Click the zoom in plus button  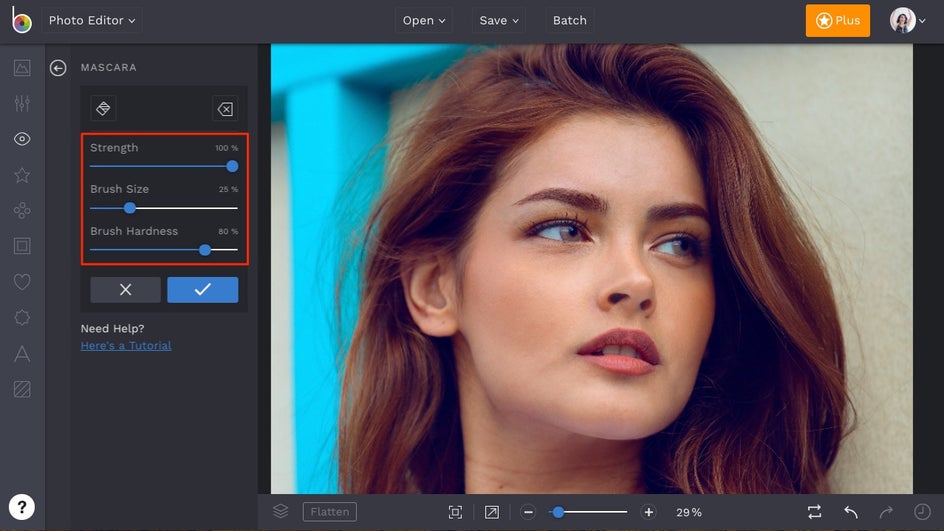click(648, 512)
